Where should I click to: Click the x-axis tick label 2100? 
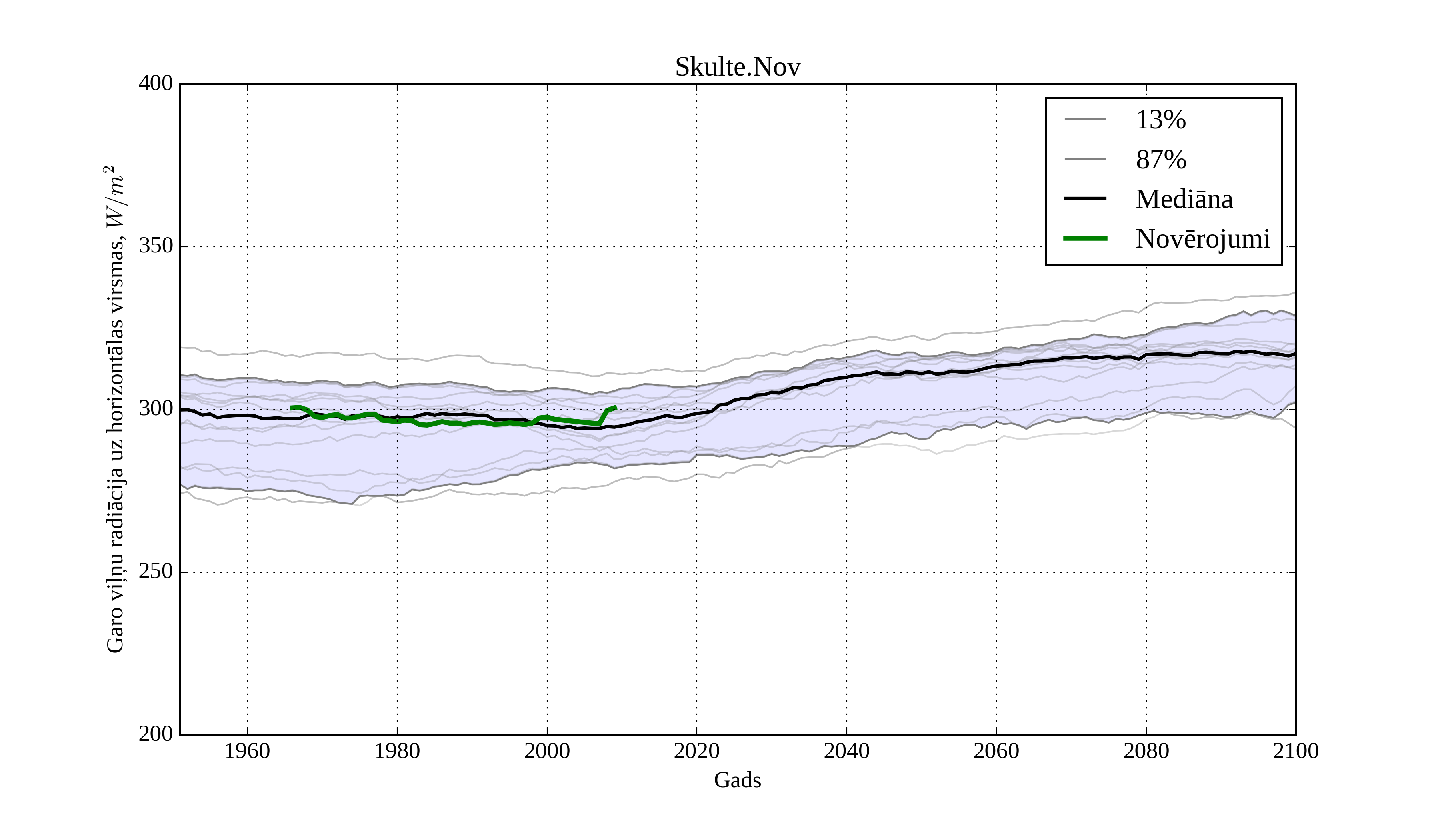[1296, 751]
